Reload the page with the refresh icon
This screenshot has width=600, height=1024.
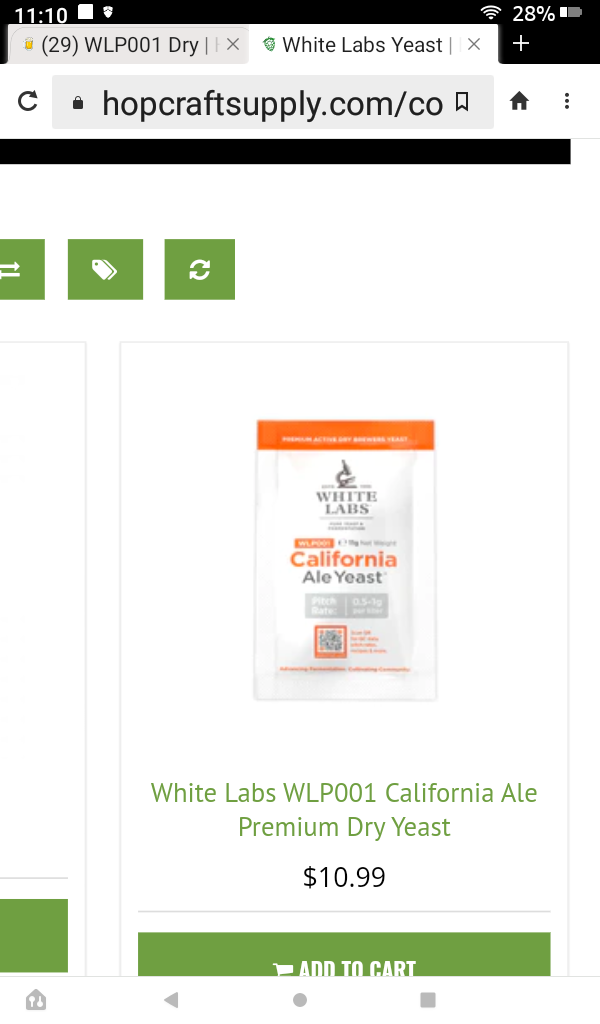pyautogui.click(x=27, y=101)
